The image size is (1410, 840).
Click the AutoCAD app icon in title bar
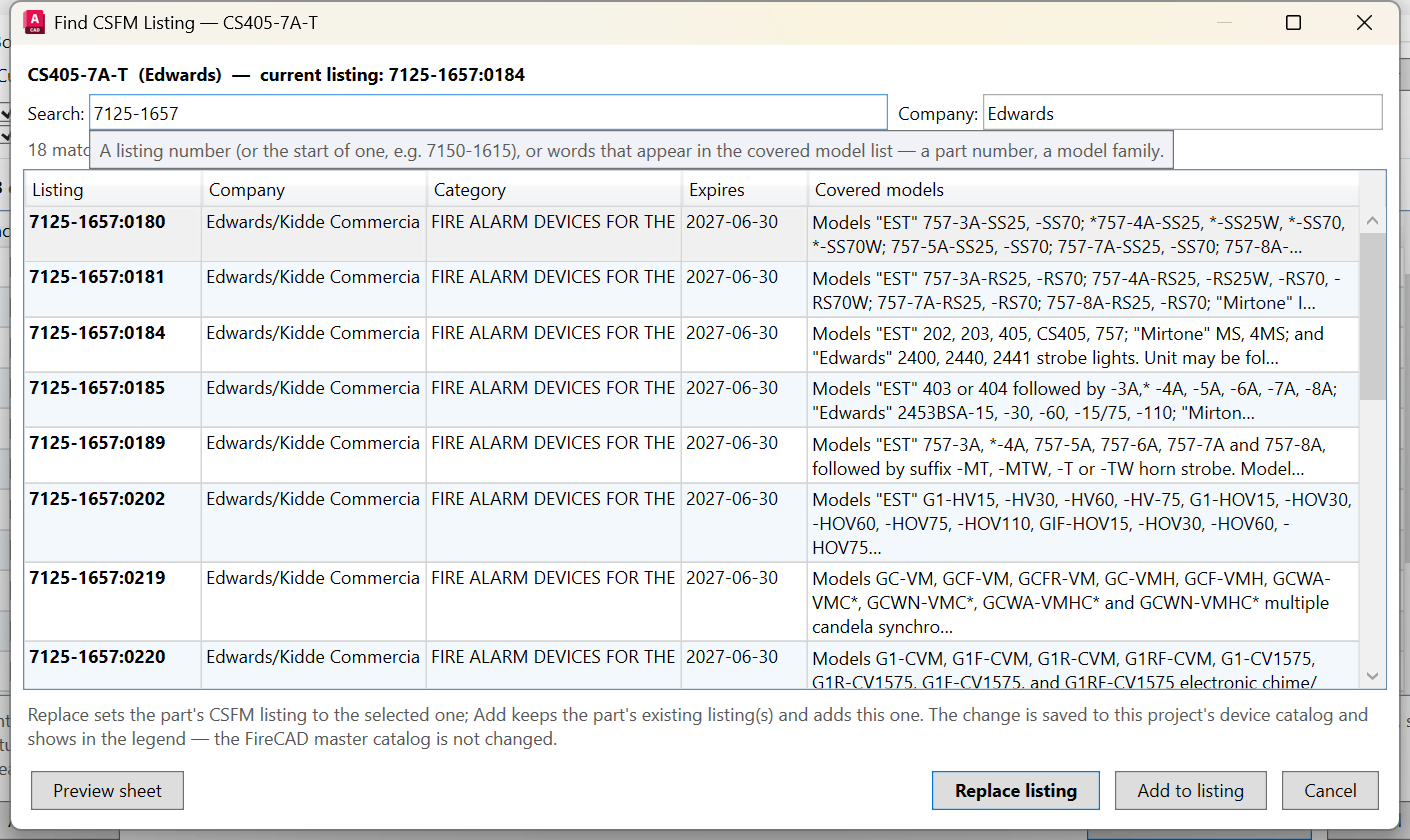pyautogui.click(x=34, y=22)
